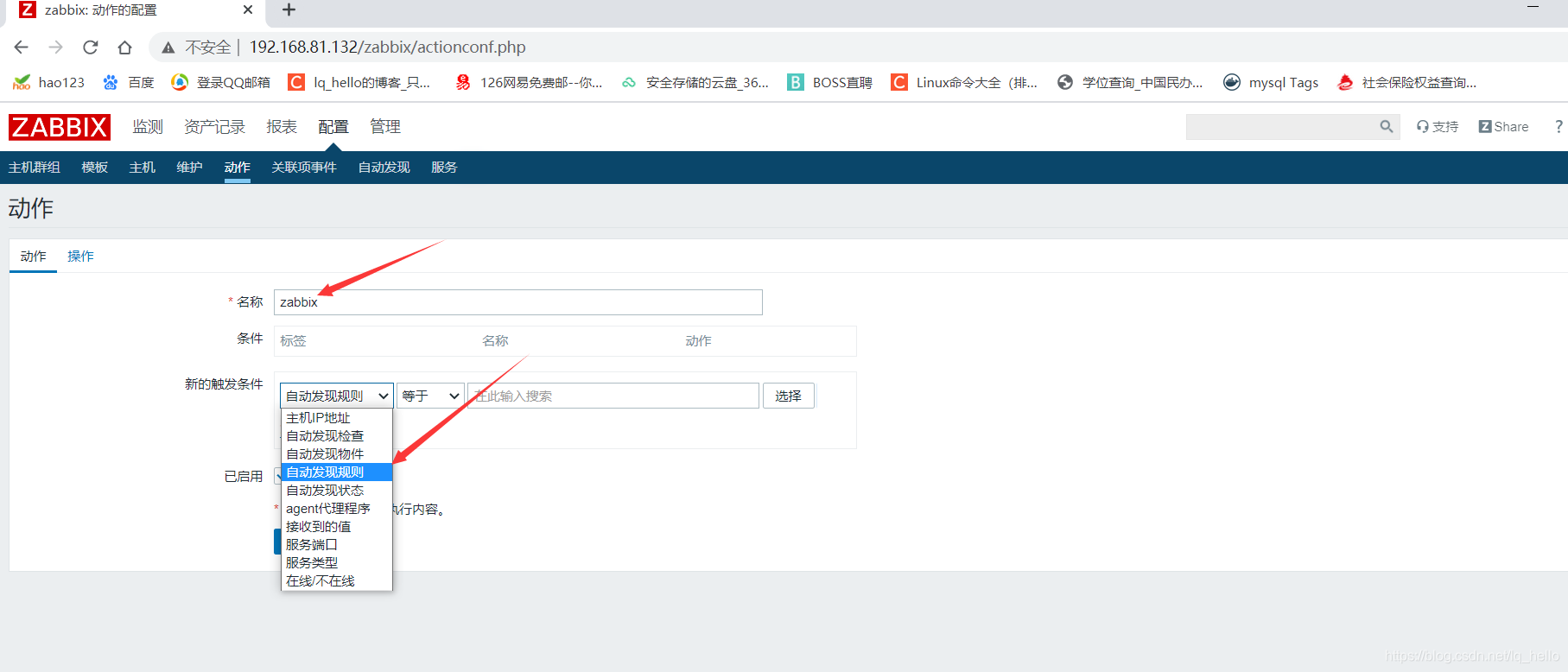
Task: Open the 资产记录 main menu
Action: tap(214, 126)
